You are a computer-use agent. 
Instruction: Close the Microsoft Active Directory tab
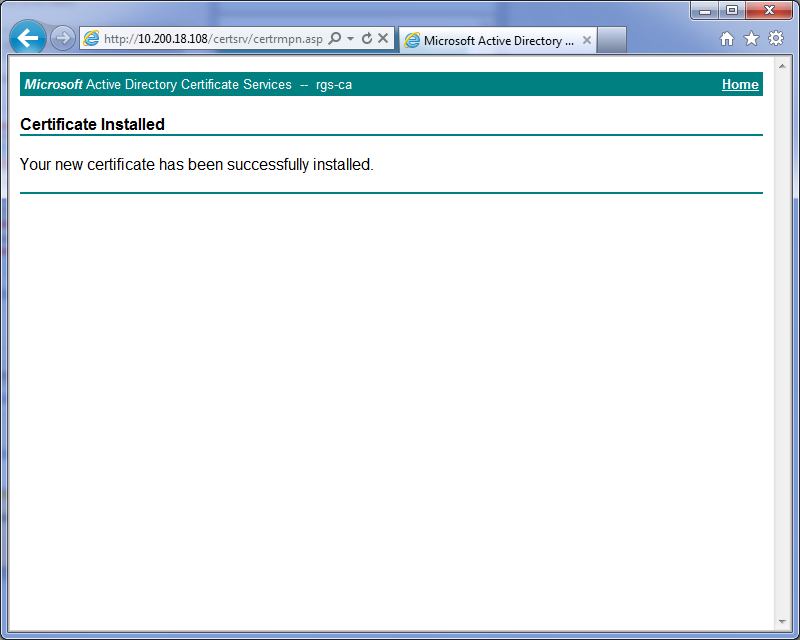[587, 40]
